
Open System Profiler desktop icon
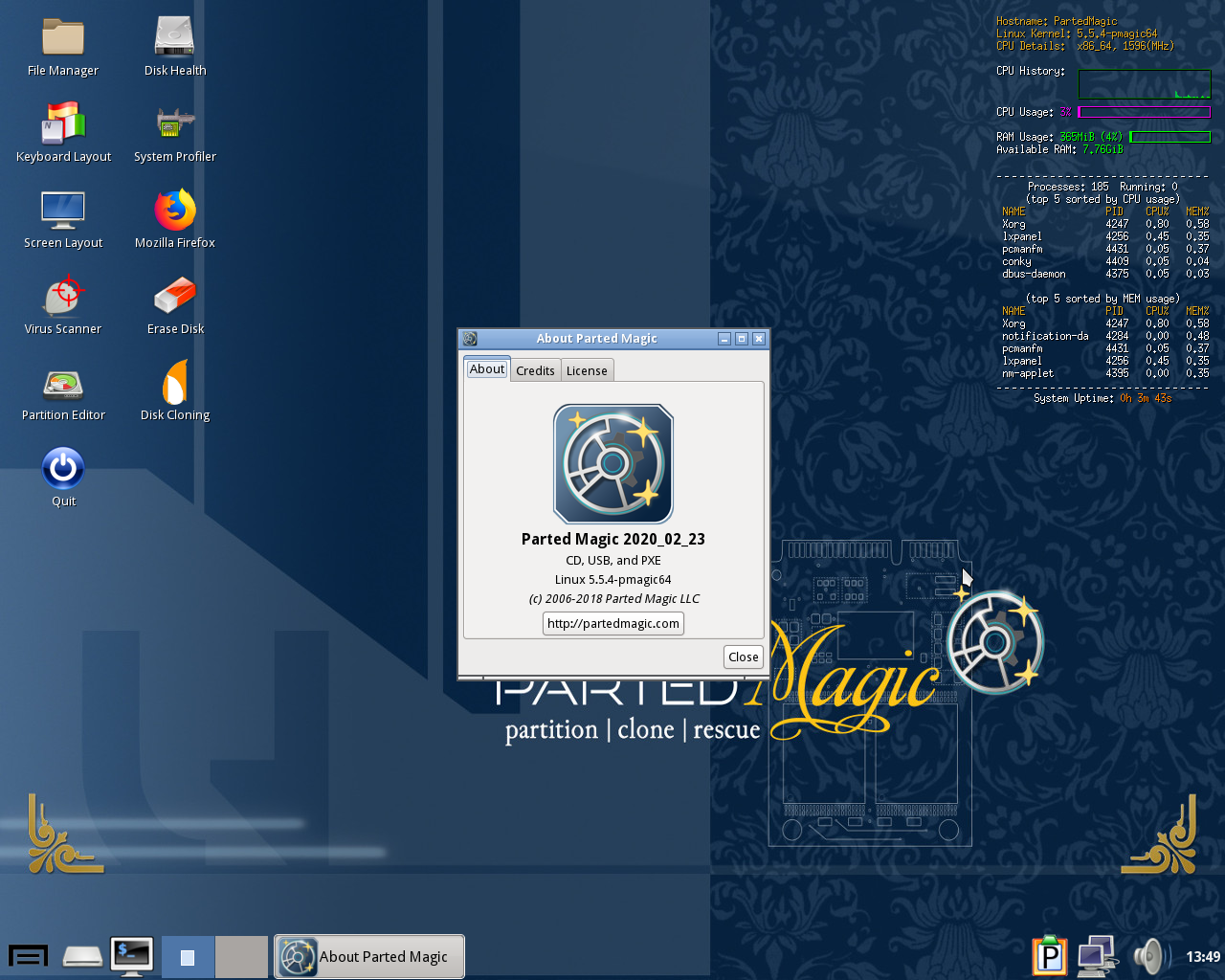coord(175,124)
